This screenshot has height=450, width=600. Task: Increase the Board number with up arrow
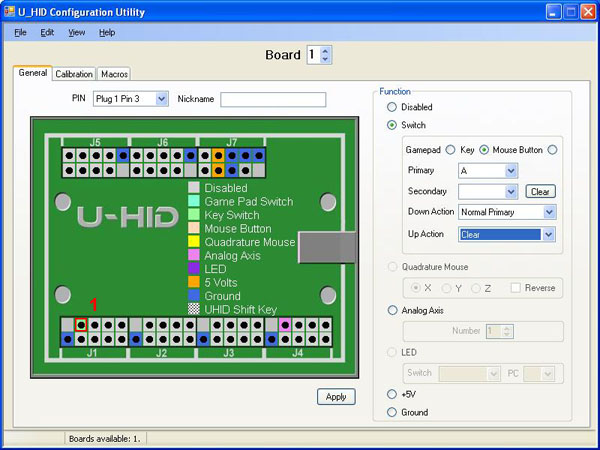pyautogui.click(x=325, y=51)
